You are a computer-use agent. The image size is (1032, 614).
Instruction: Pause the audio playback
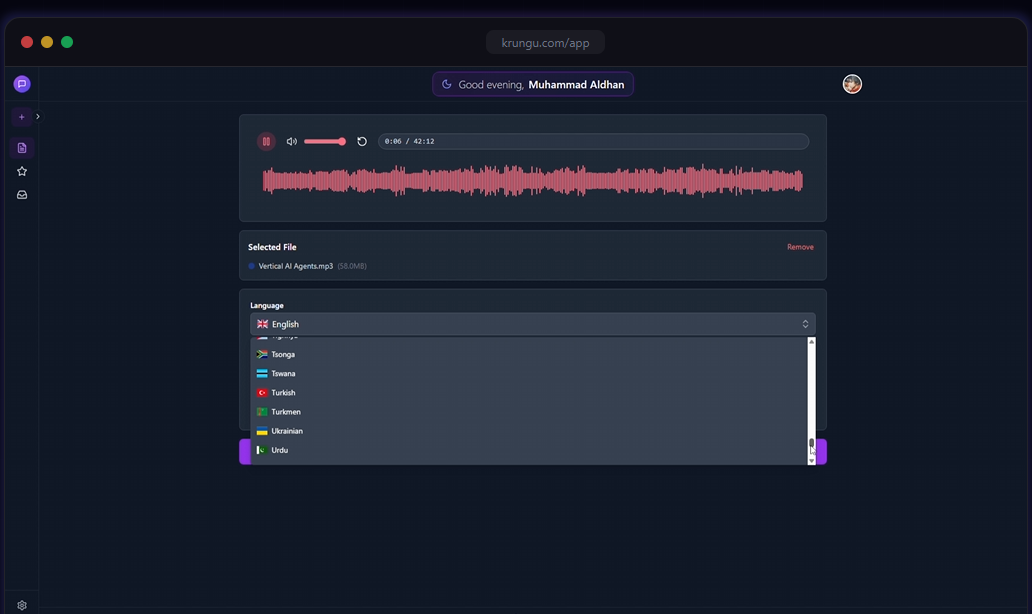[x=266, y=142]
